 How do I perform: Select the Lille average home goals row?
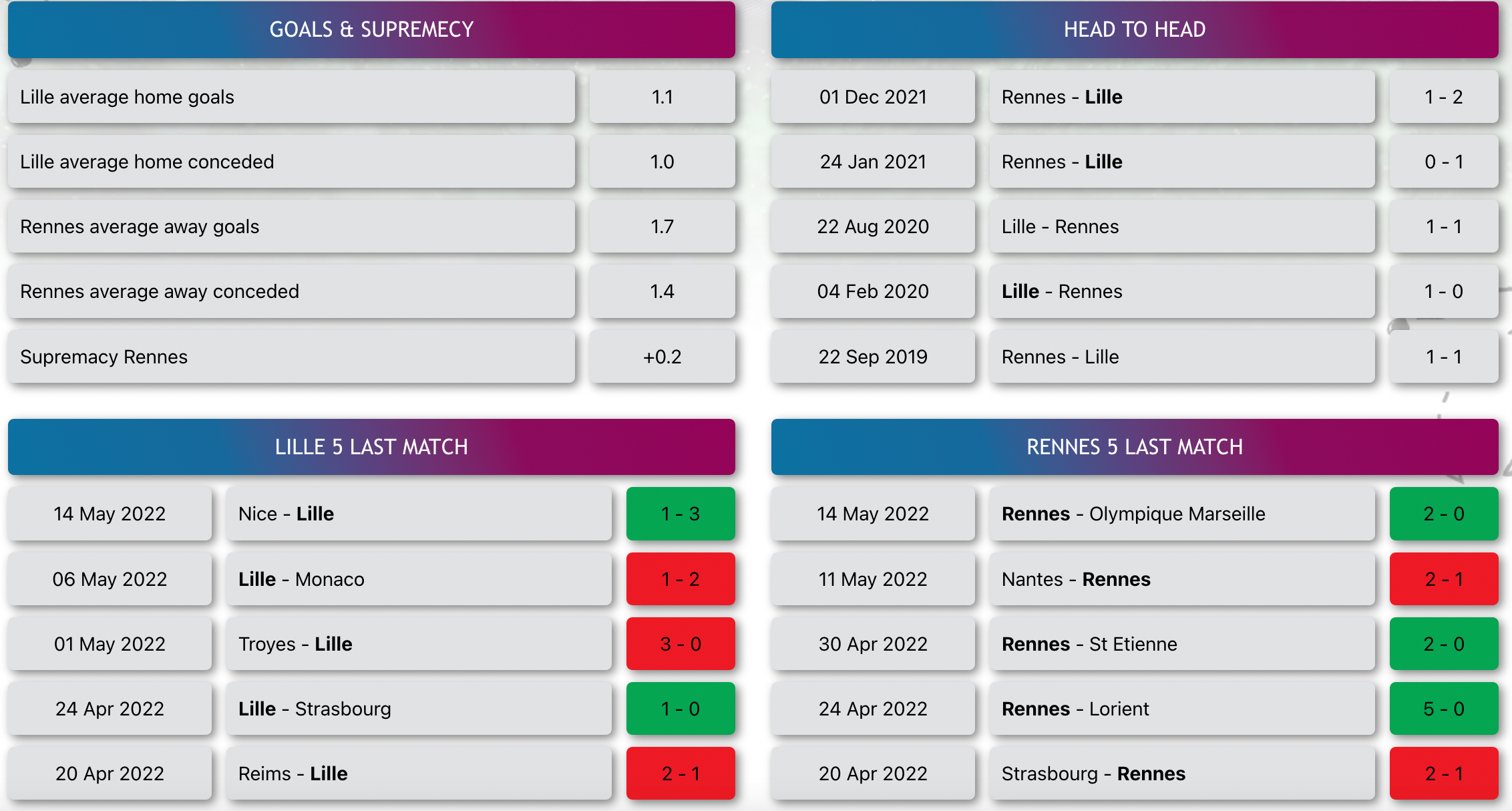point(291,97)
